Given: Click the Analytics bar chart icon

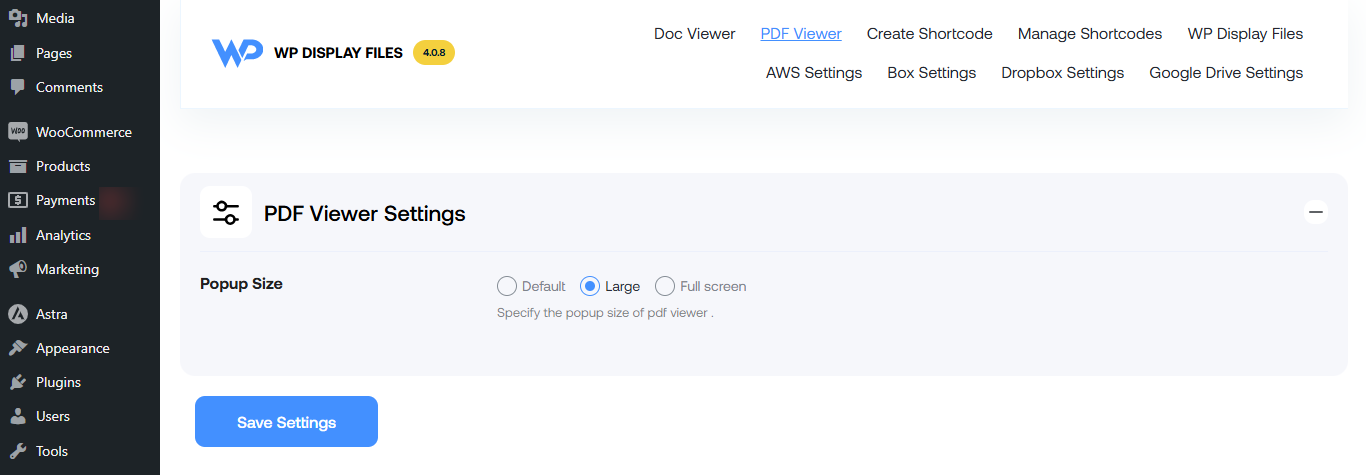Looking at the screenshot, I should tap(17, 235).
